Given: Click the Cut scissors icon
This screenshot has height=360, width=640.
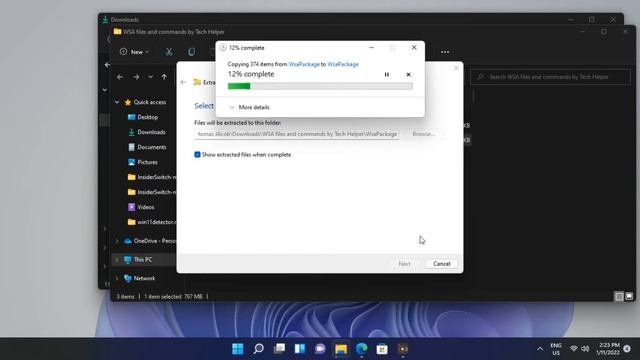Looking at the screenshot, I should click(x=169, y=52).
